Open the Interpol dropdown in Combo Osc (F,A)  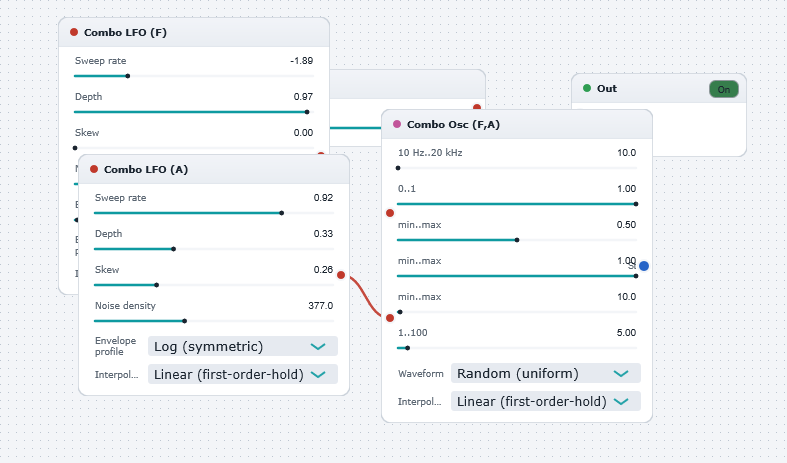tap(546, 402)
